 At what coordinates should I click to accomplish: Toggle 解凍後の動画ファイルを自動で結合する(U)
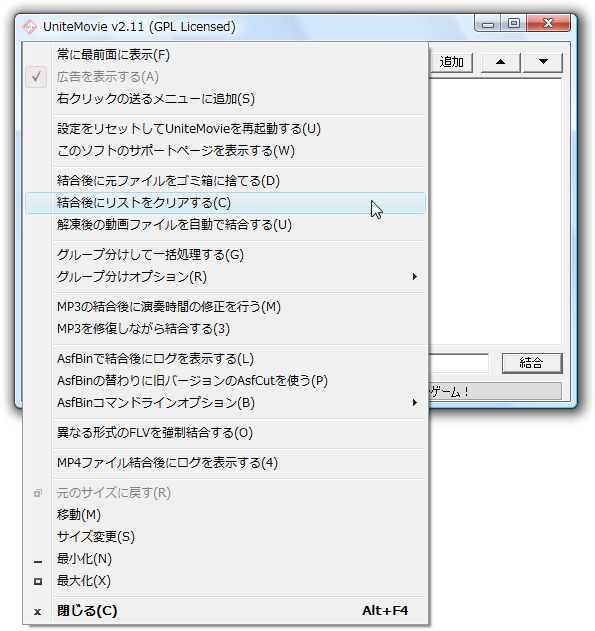point(225,225)
